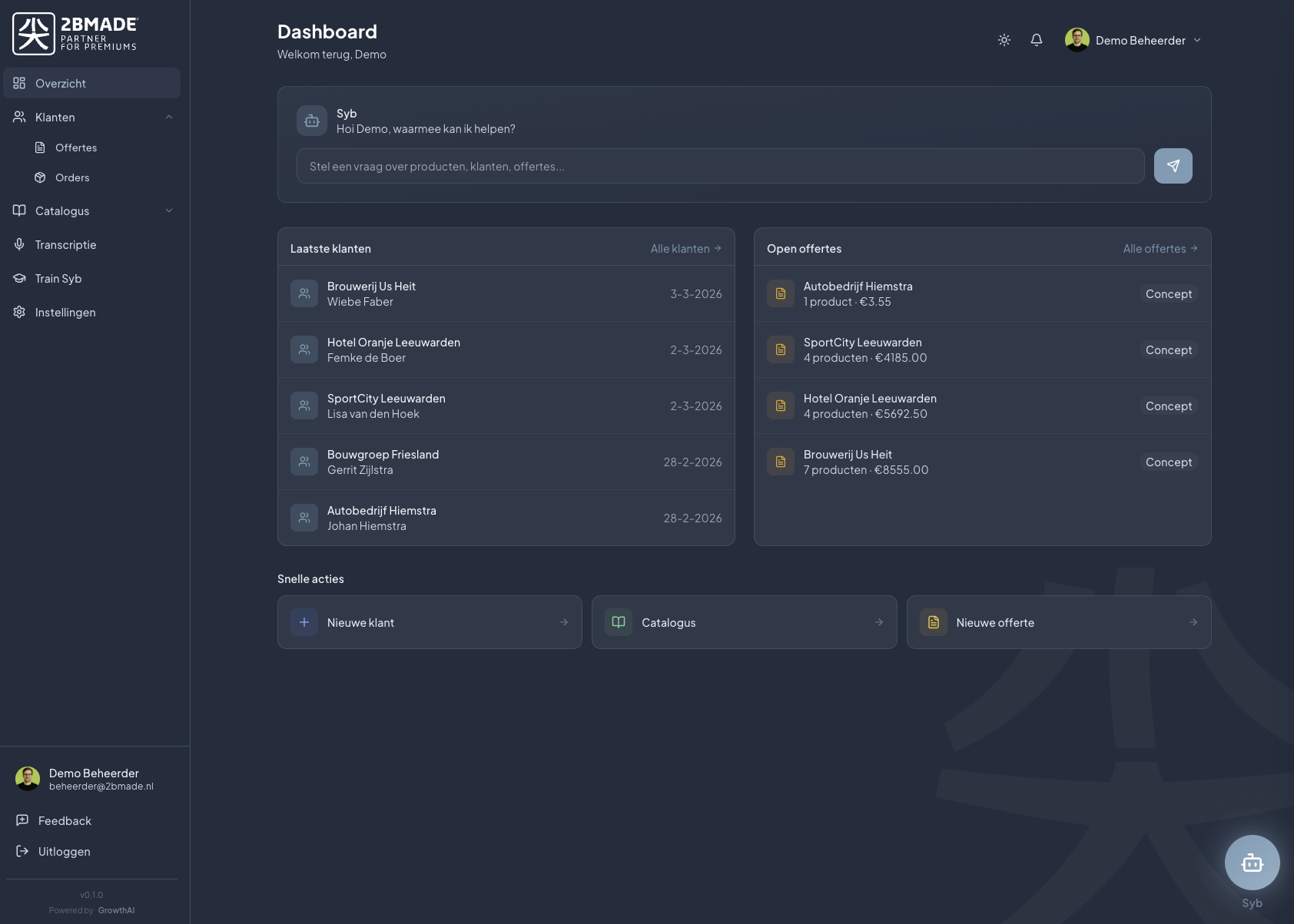Click the Concept badge on Brouwerij Us Heit offerte
Viewport: 1294px width, 924px height.
[x=1169, y=462]
